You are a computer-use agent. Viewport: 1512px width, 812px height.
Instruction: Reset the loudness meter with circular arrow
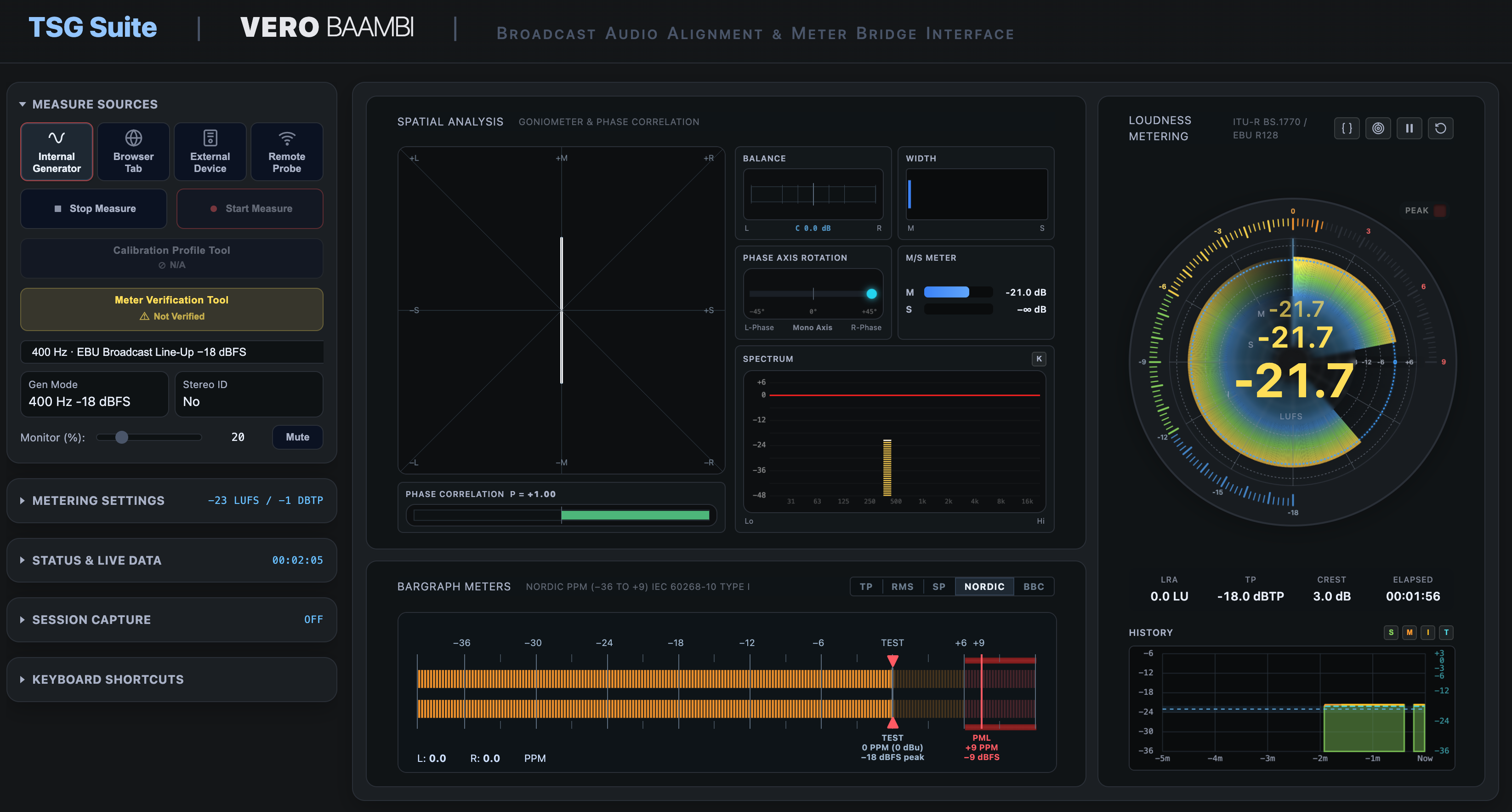coord(1440,128)
